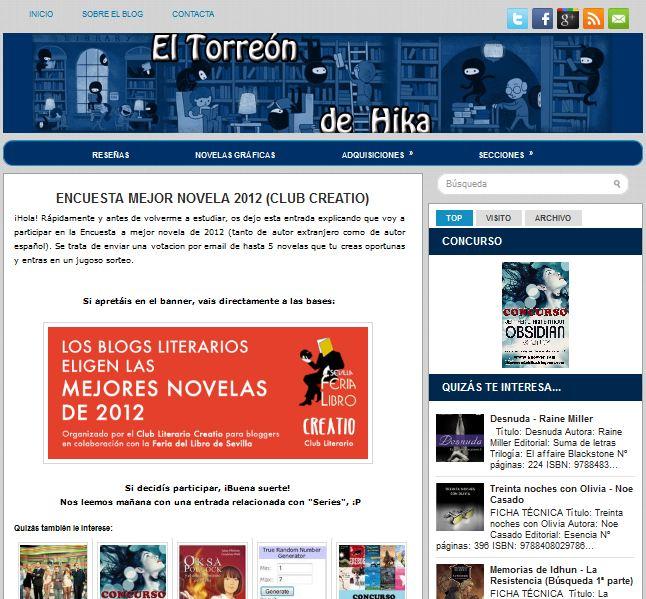Open Treinta noches con Olivia link
This screenshot has height=599, width=646.
tap(561, 494)
